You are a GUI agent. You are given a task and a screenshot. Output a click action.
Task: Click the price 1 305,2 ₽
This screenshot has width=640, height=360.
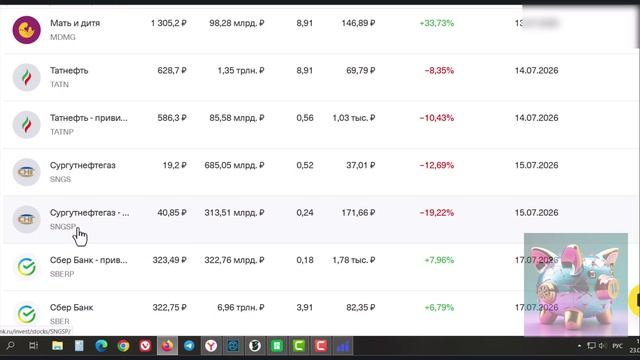click(169, 23)
